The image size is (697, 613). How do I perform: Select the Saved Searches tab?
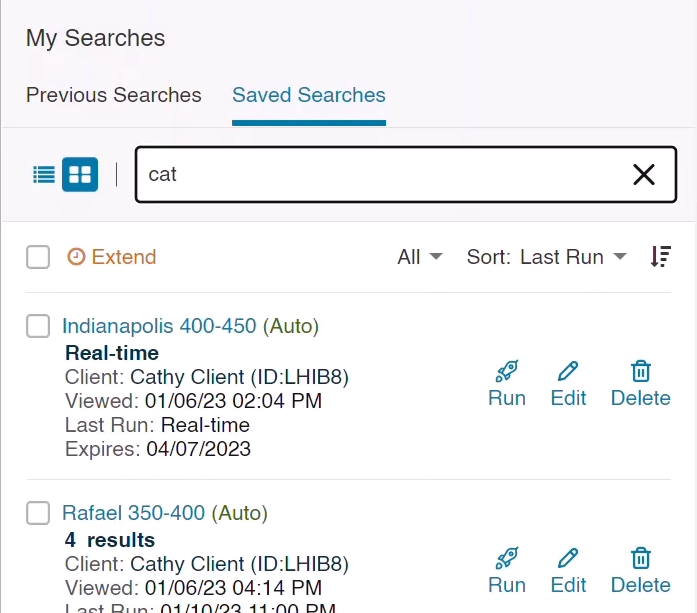(309, 95)
